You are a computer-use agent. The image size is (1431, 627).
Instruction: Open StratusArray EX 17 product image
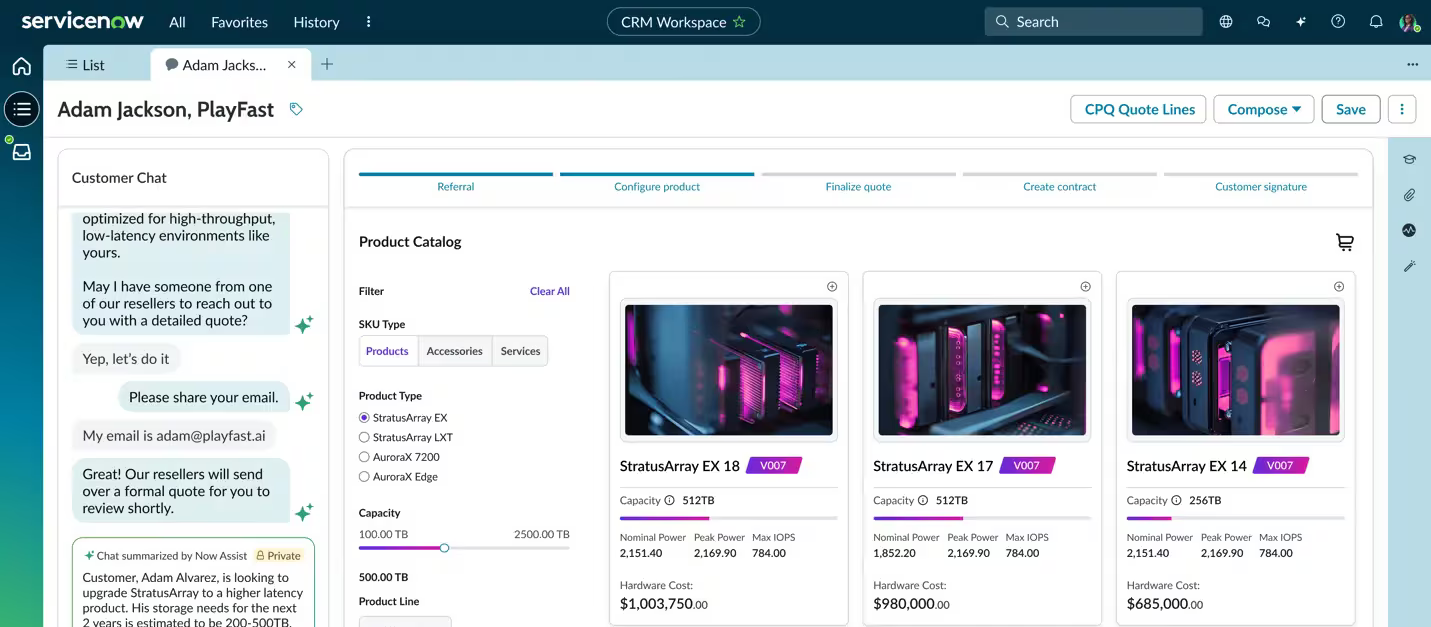point(982,370)
